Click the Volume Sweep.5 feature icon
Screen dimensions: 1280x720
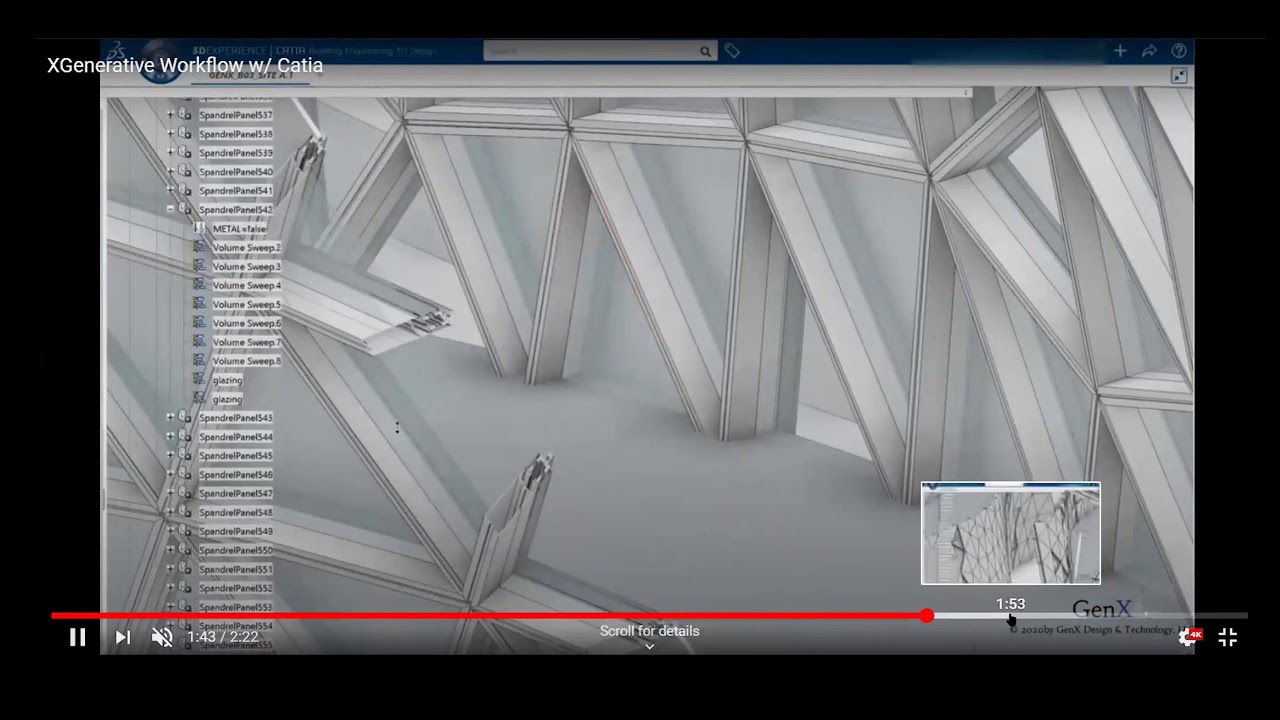[199, 304]
